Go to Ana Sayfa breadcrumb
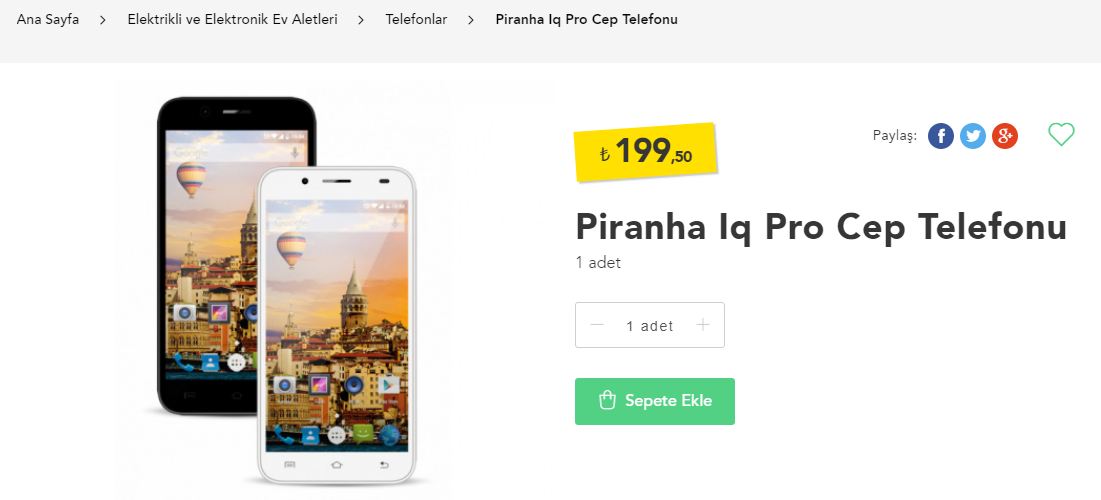 click(48, 20)
